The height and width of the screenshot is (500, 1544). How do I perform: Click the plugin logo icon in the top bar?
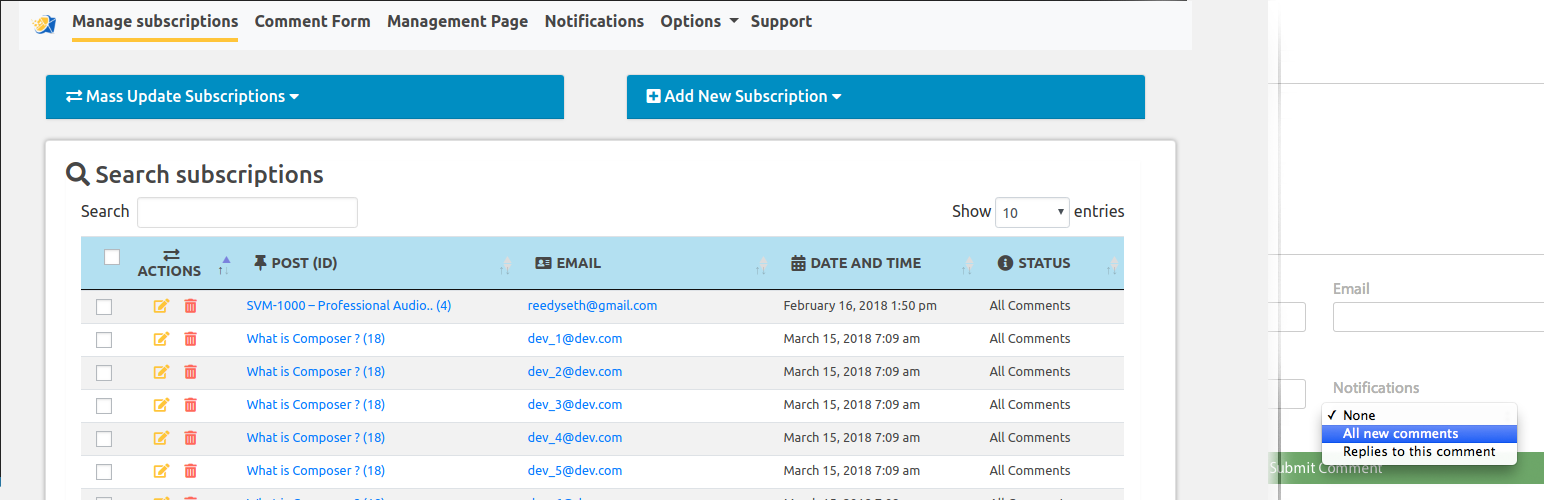(44, 23)
